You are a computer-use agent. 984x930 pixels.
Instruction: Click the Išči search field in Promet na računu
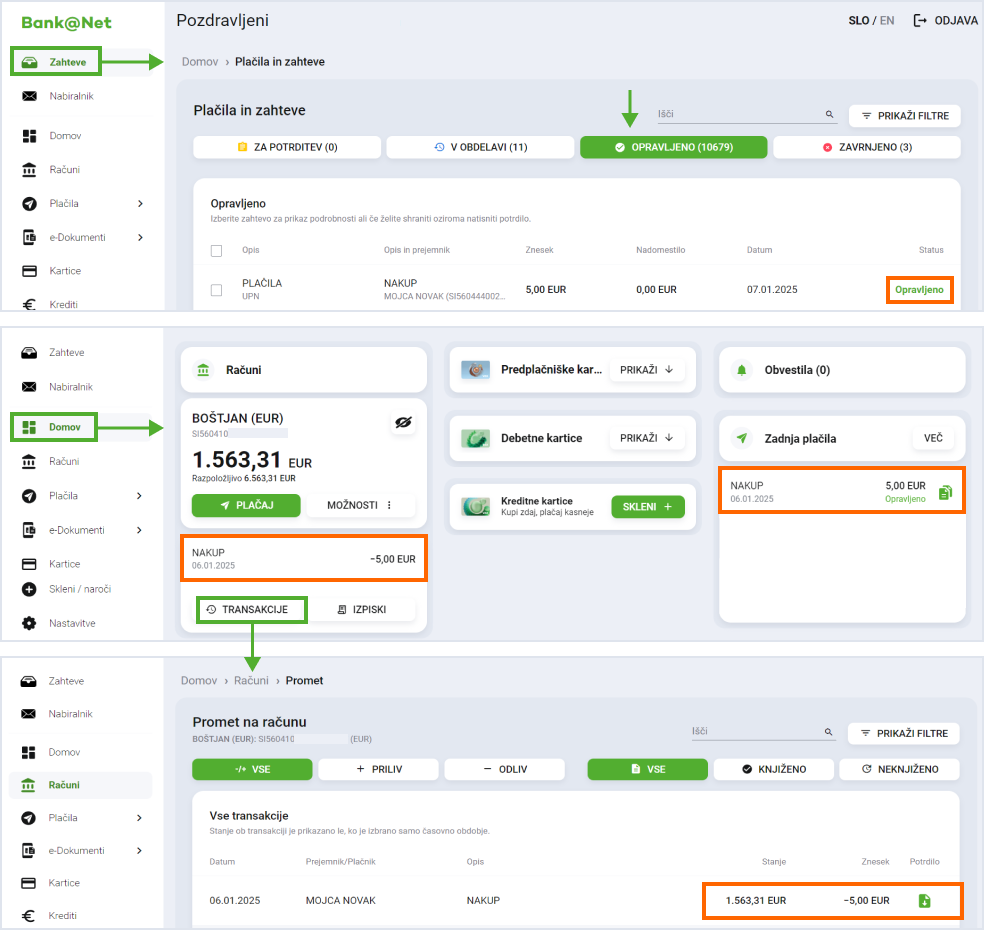pos(756,731)
